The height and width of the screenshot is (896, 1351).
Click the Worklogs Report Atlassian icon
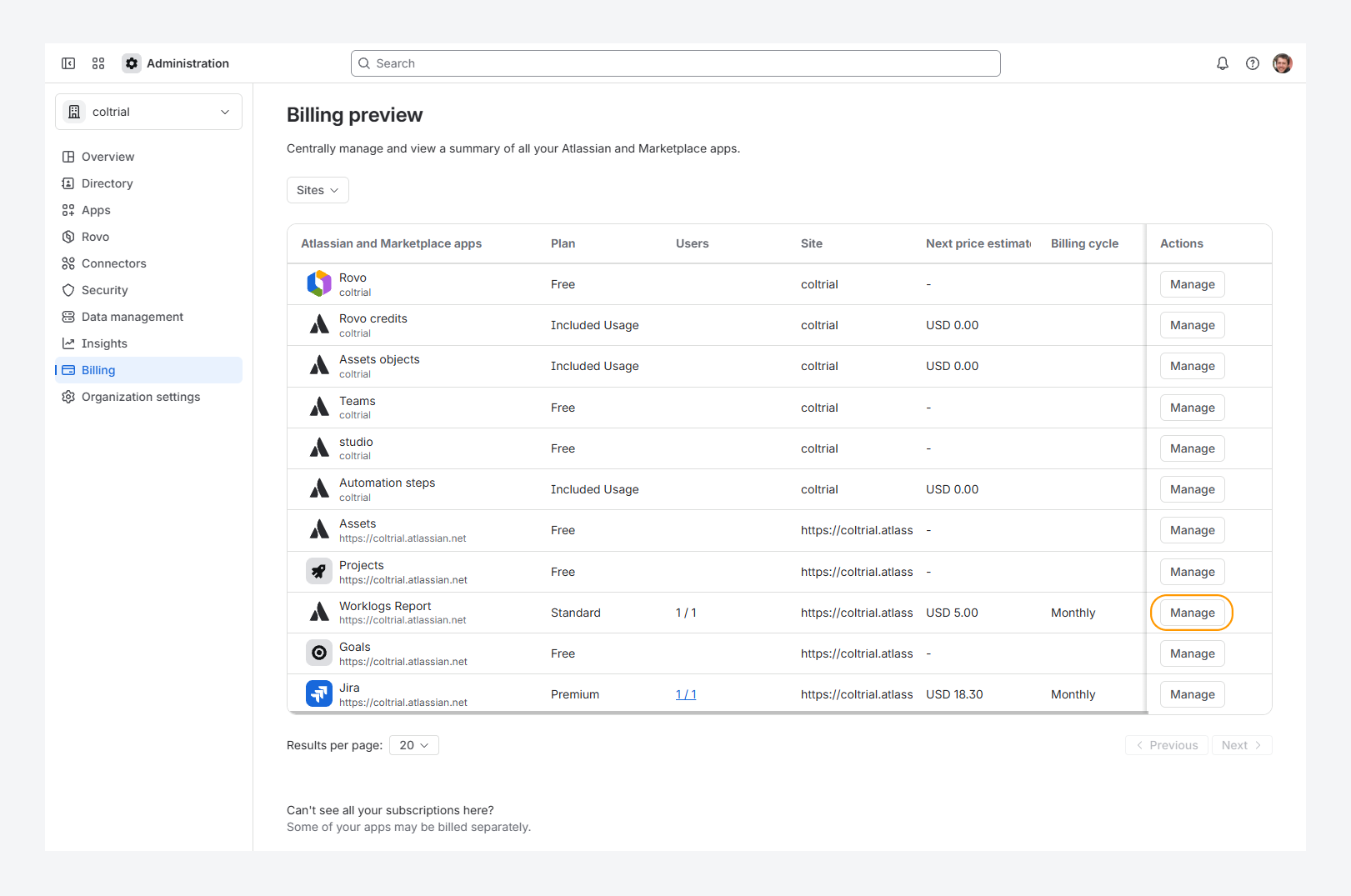click(x=319, y=613)
